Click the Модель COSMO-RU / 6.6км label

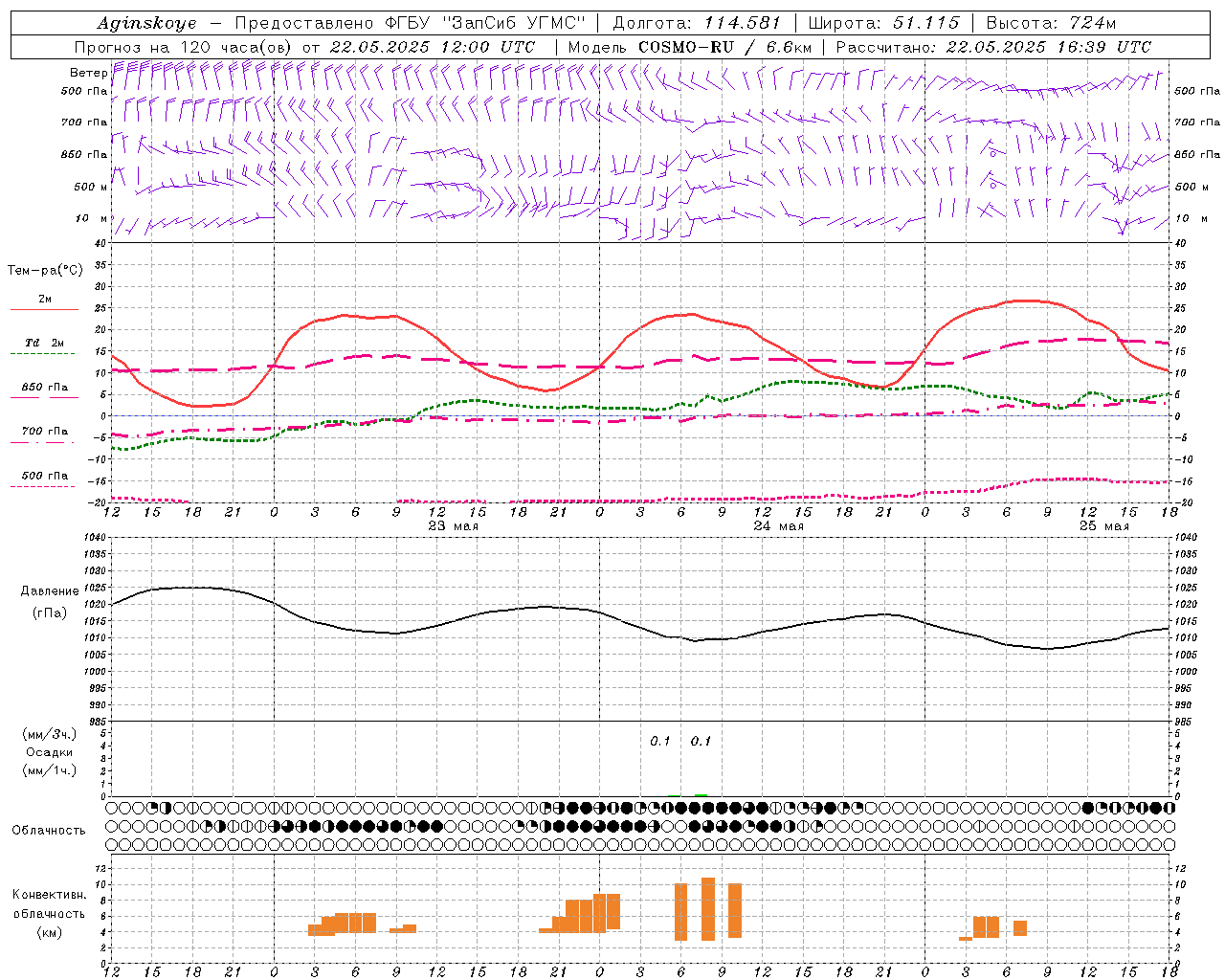tap(689, 47)
